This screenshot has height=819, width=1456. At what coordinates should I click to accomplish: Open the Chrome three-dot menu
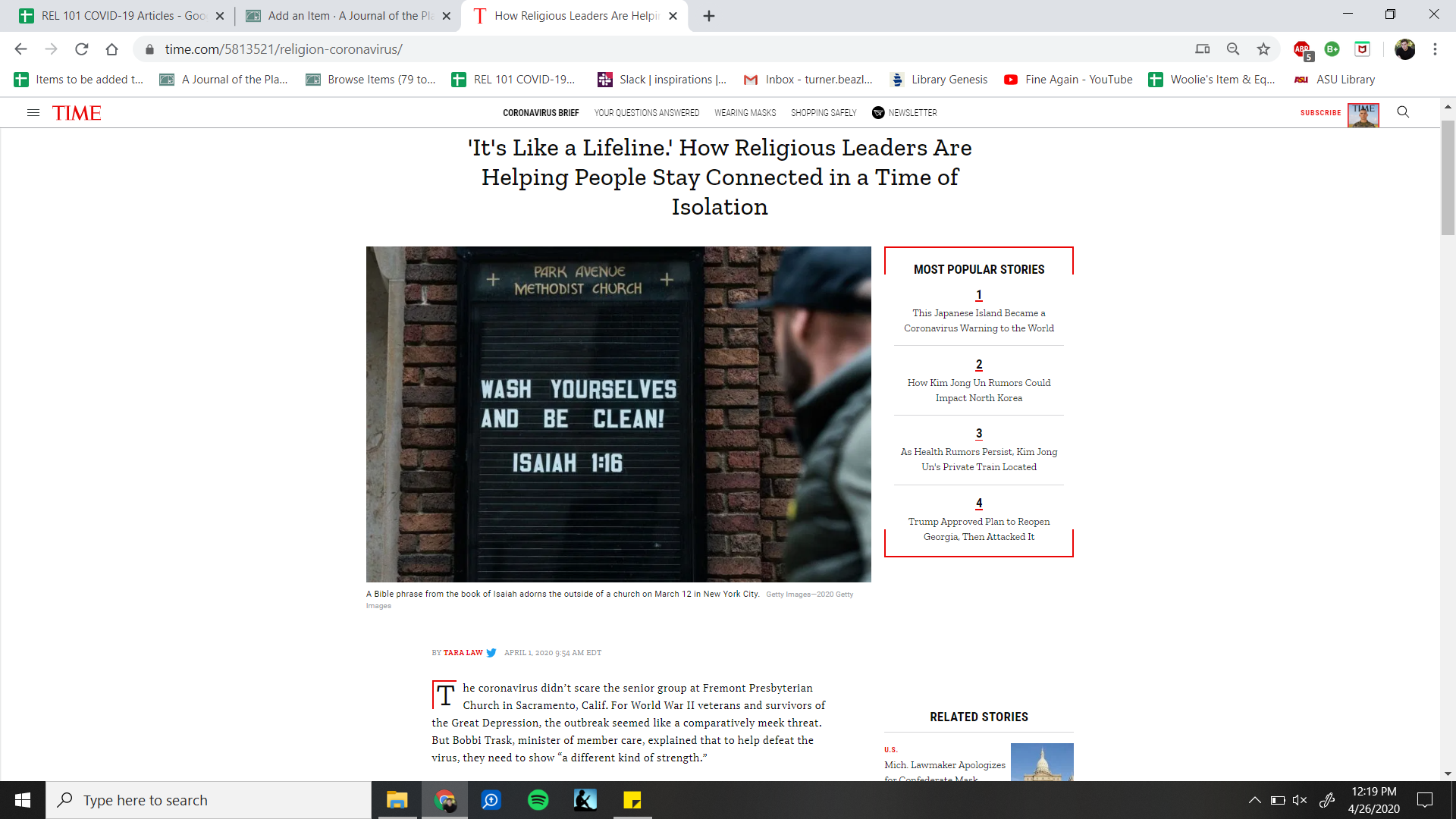1435,49
